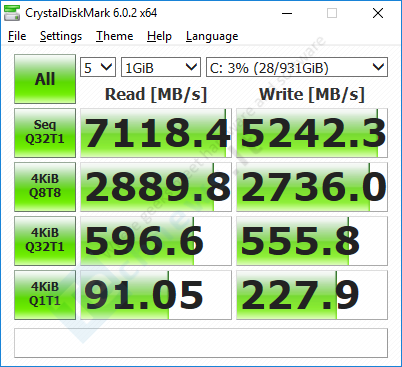This screenshot has height=367, width=402.
Task: Open the File menu
Action: [17, 36]
